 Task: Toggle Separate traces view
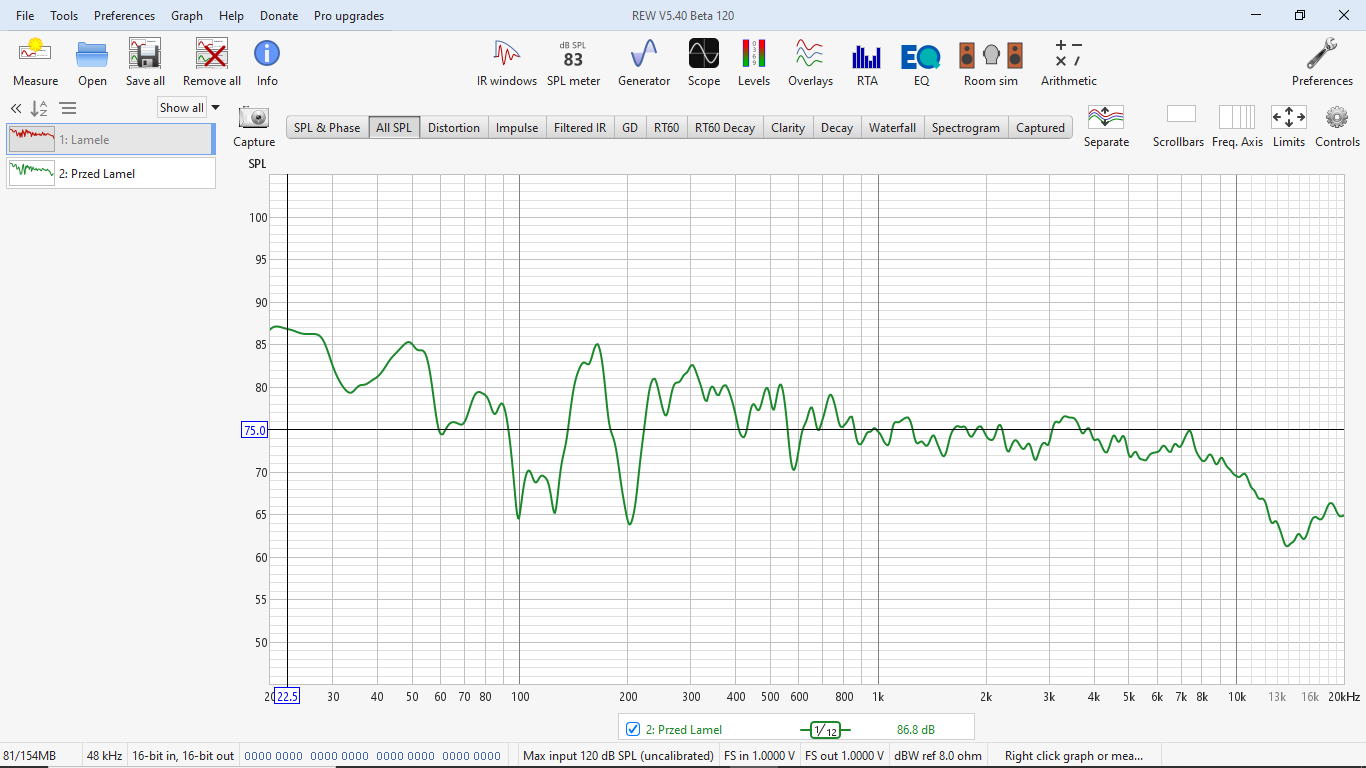(1106, 116)
